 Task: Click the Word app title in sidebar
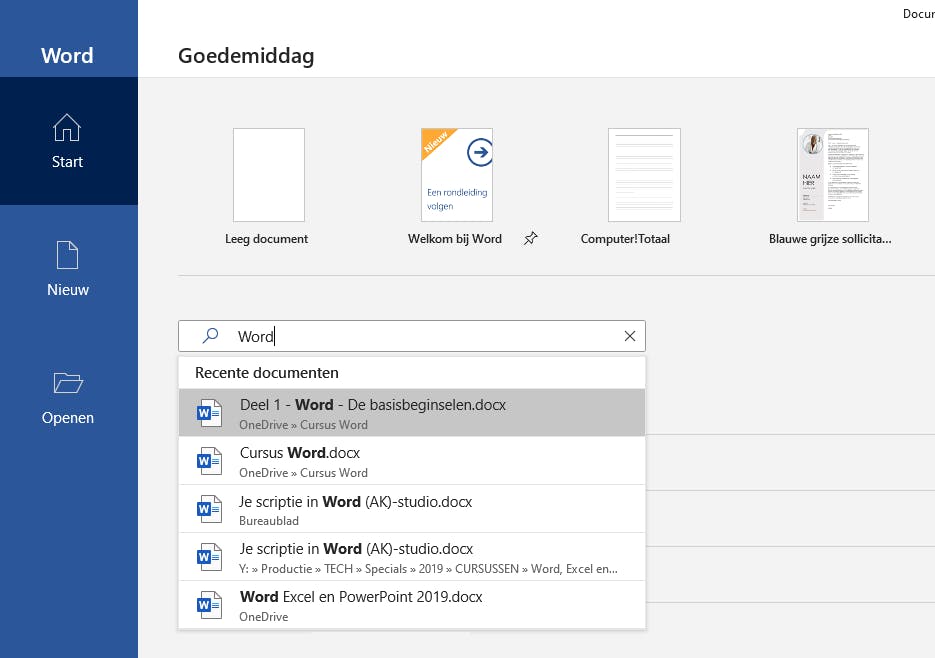67,56
